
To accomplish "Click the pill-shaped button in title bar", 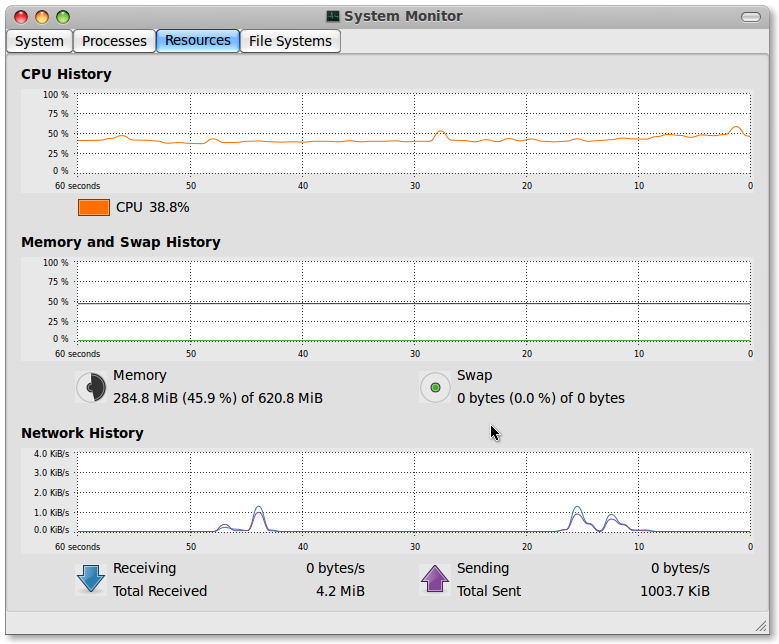I will click(751, 17).
